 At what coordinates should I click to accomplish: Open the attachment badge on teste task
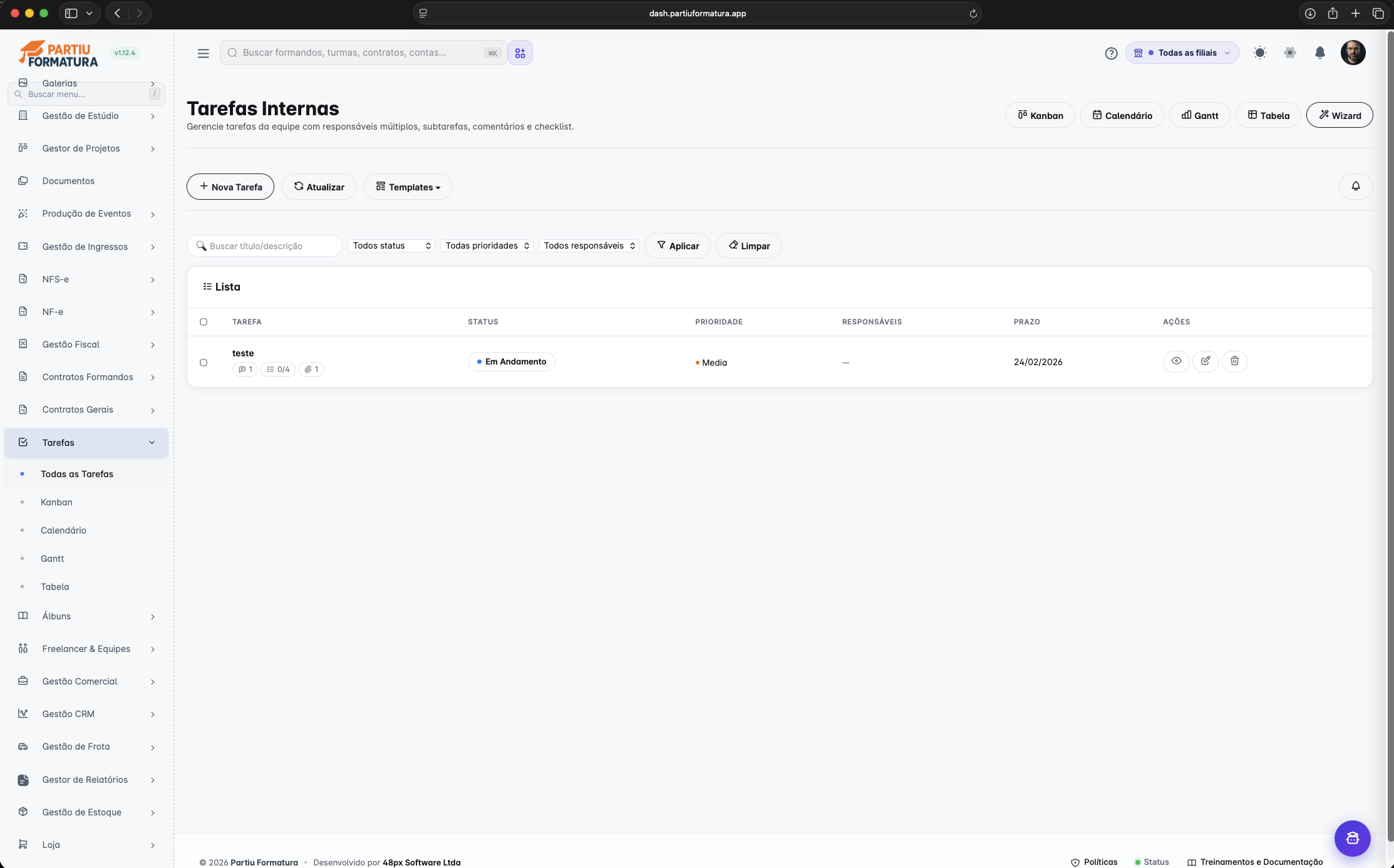coord(311,369)
